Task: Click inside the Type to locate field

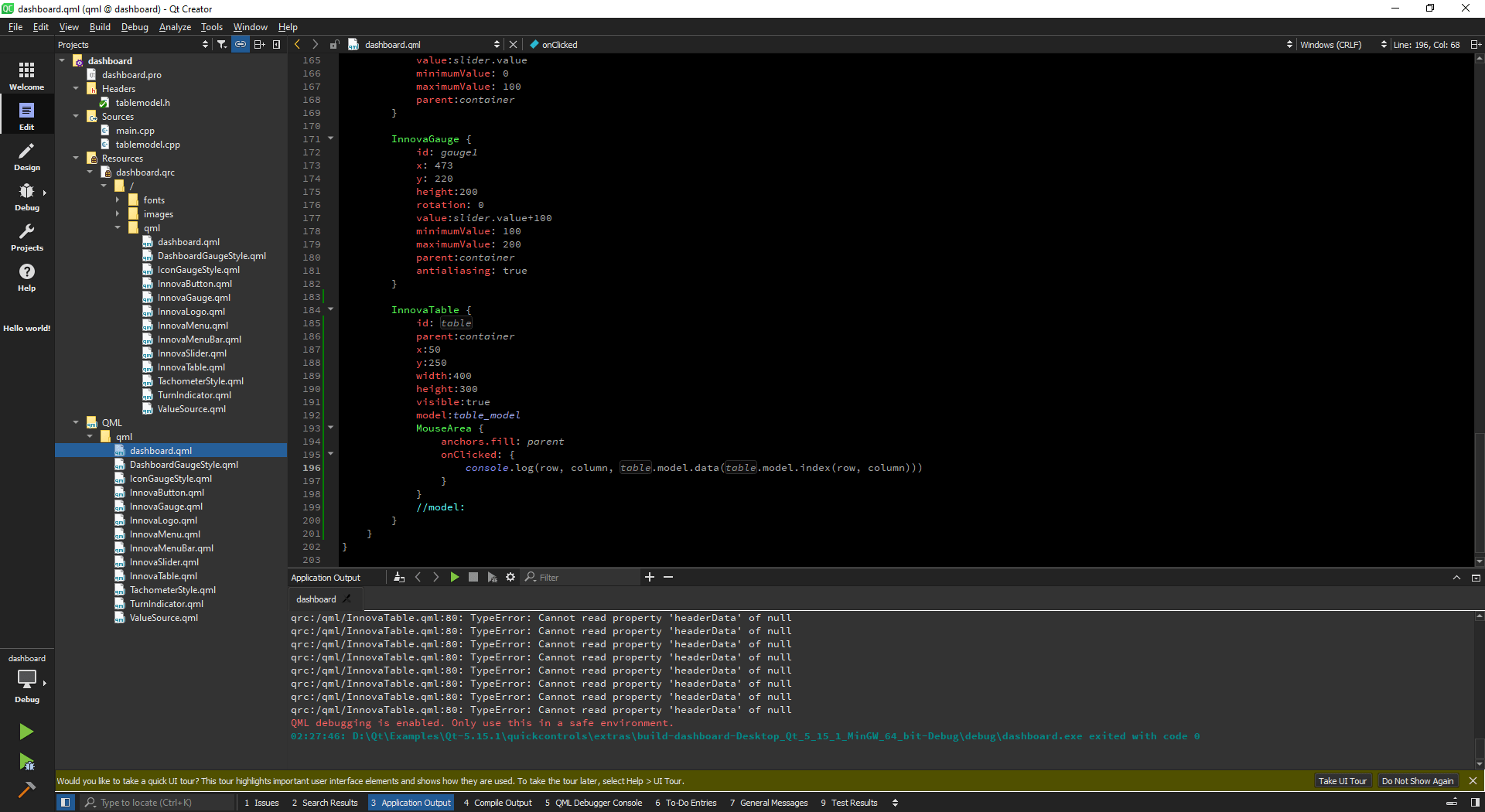Action: point(155,802)
